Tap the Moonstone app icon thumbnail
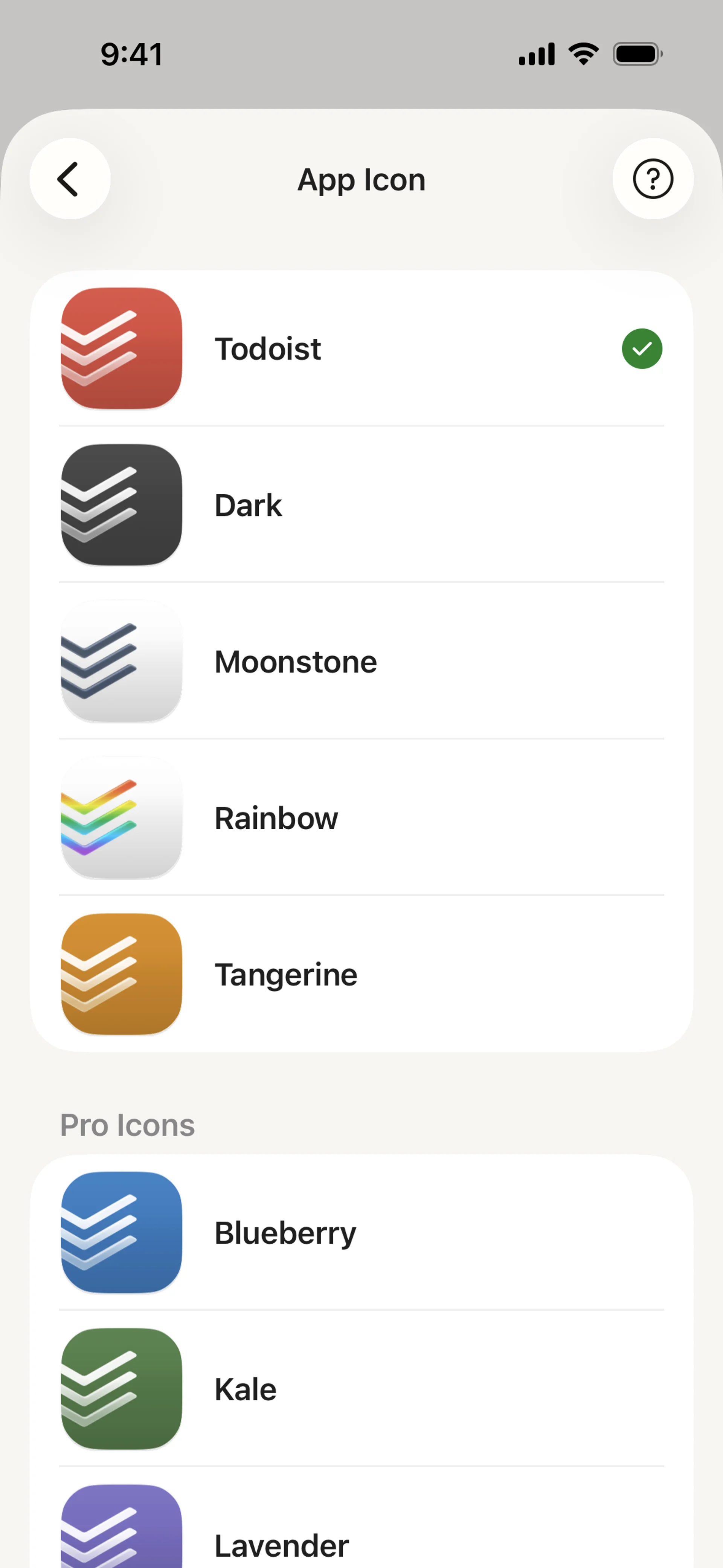723x1568 pixels. 122,661
